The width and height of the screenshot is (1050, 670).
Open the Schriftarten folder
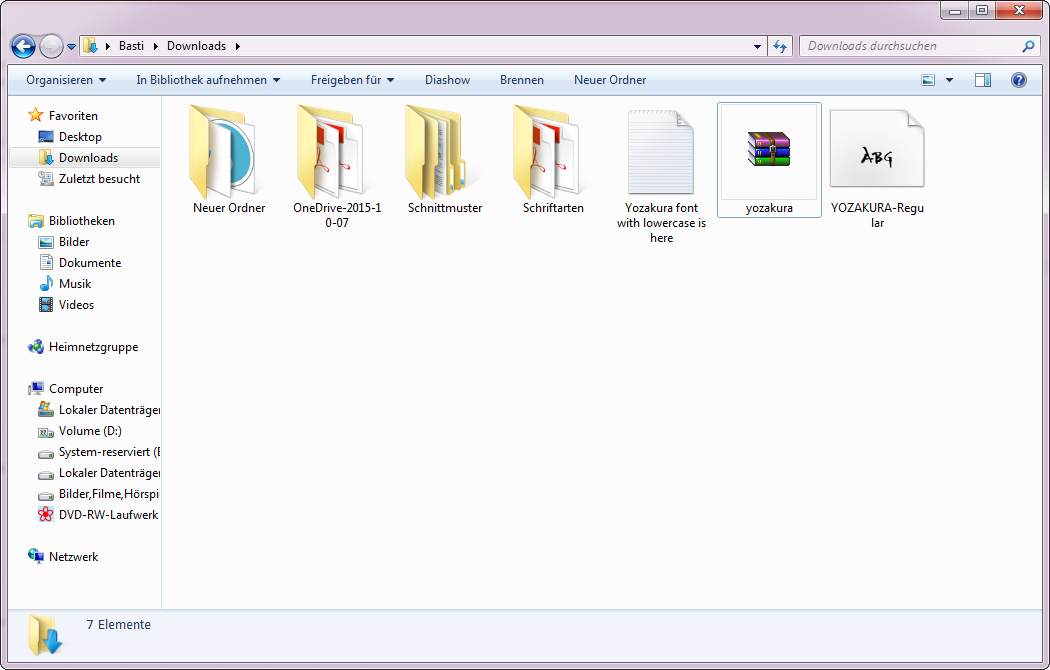pyautogui.click(x=552, y=152)
